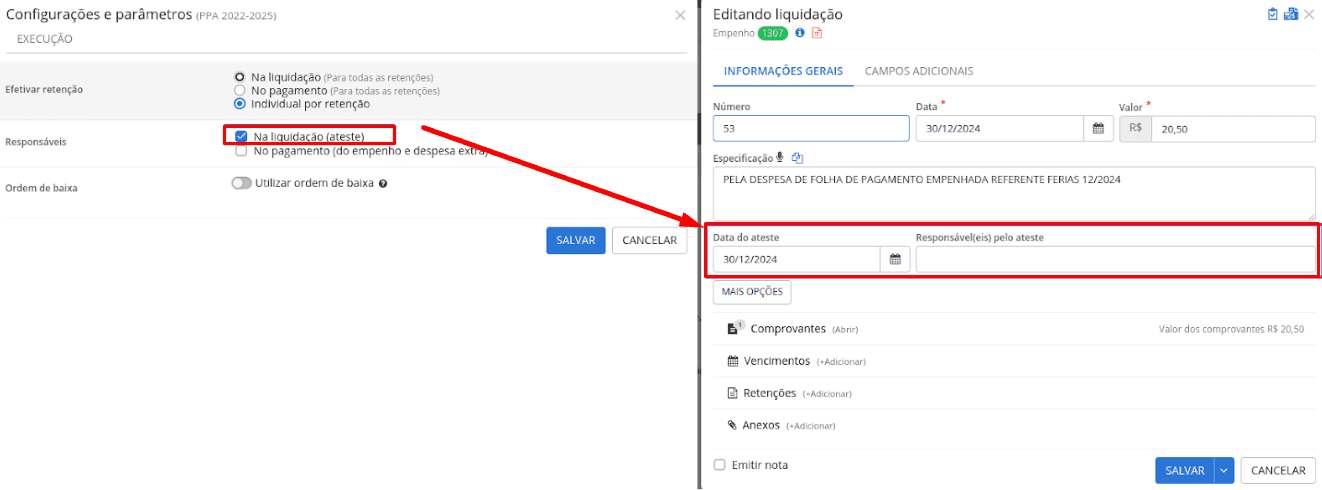Select the Individual por retenção radio option
This screenshot has width=1322, height=490.
(239, 103)
